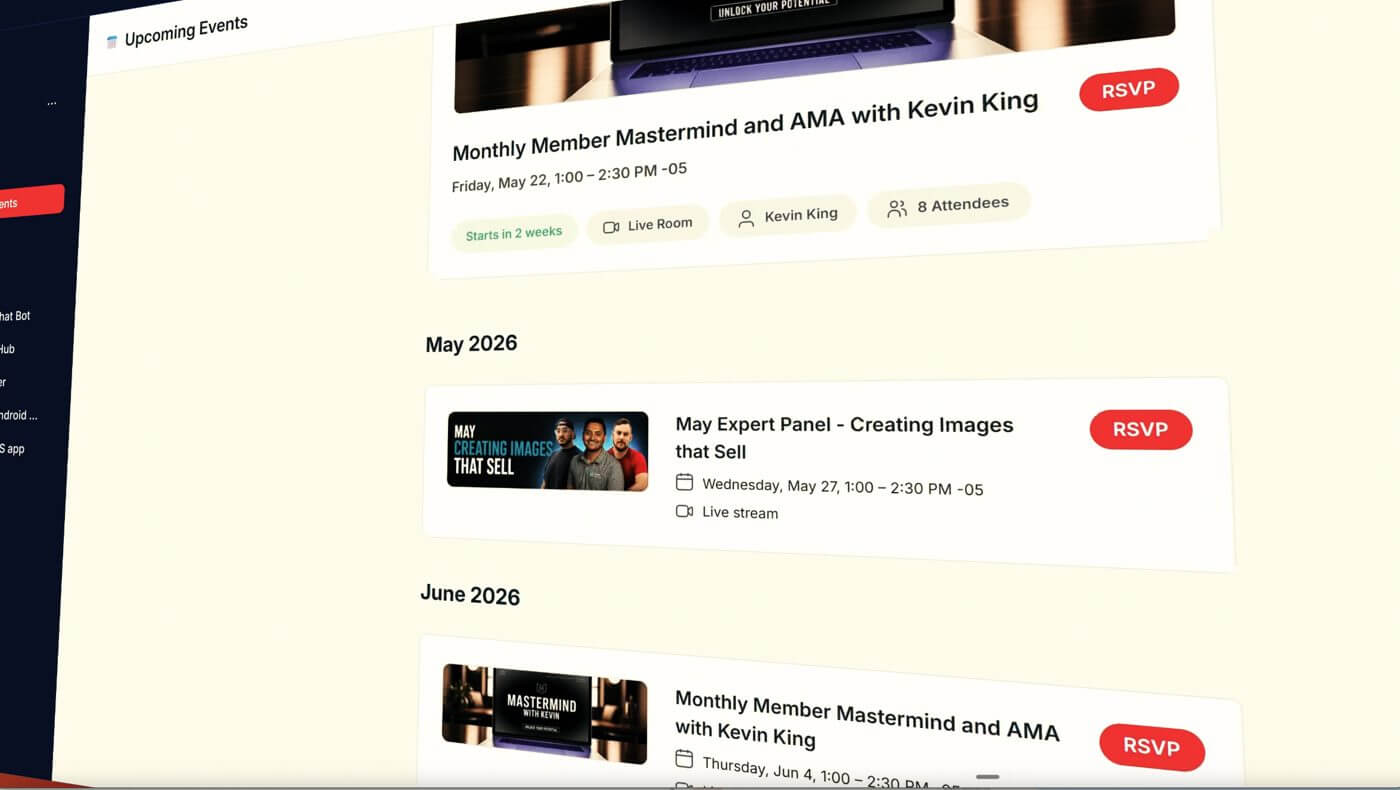
Task: Open the ellipsis menu in the sidebar
Action: pos(52,103)
